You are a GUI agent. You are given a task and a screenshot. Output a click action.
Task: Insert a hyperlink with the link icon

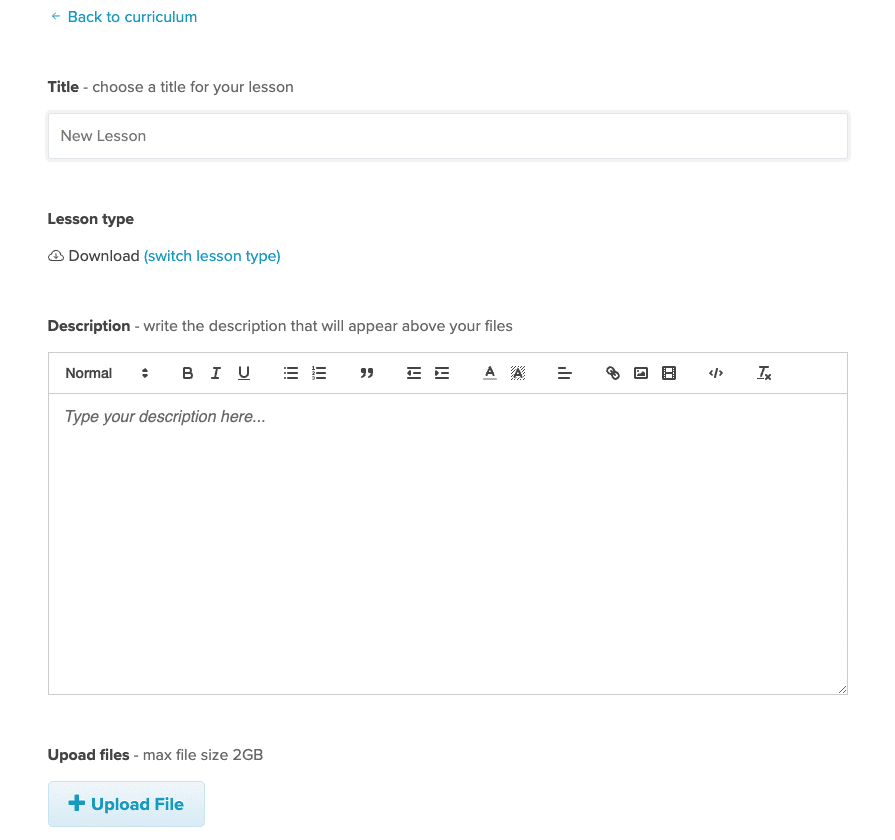point(612,373)
